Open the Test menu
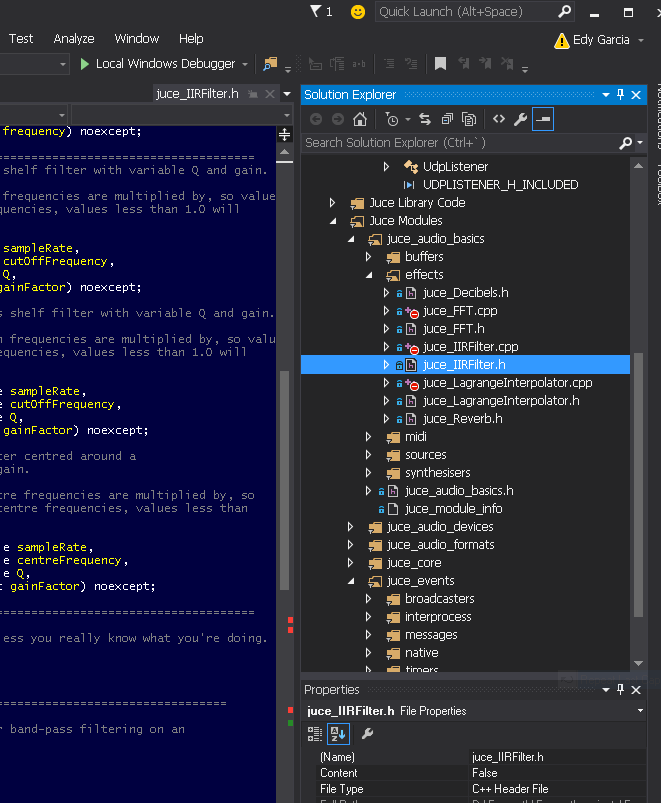The height and width of the screenshot is (803, 661). (x=21, y=39)
